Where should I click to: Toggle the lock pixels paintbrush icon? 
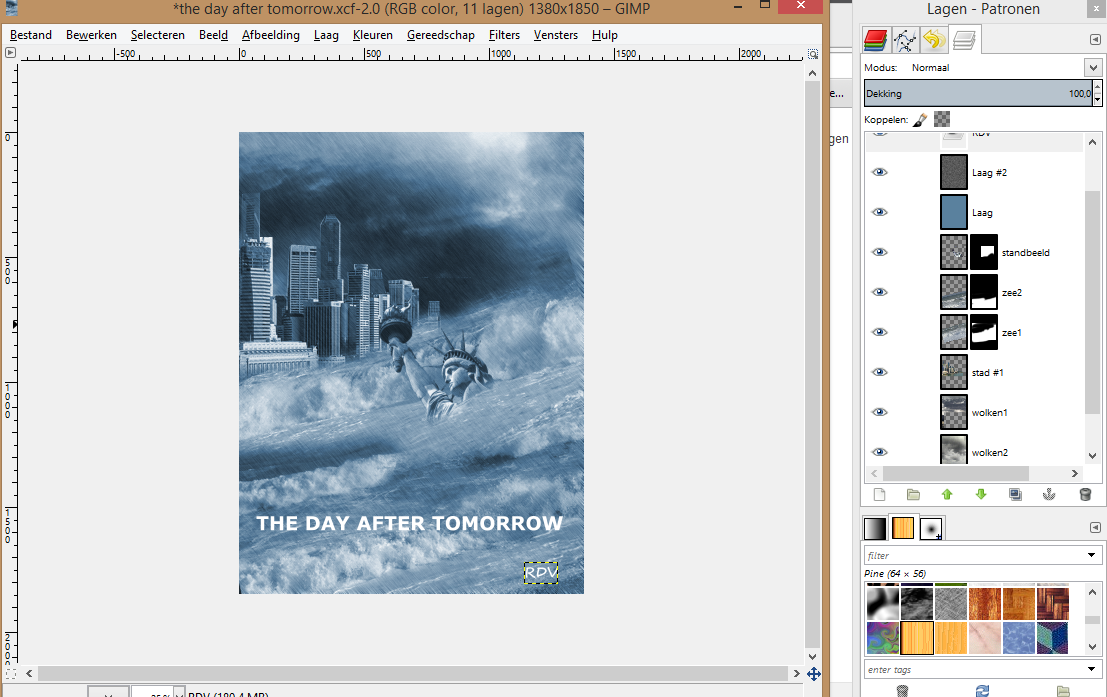click(920, 119)
